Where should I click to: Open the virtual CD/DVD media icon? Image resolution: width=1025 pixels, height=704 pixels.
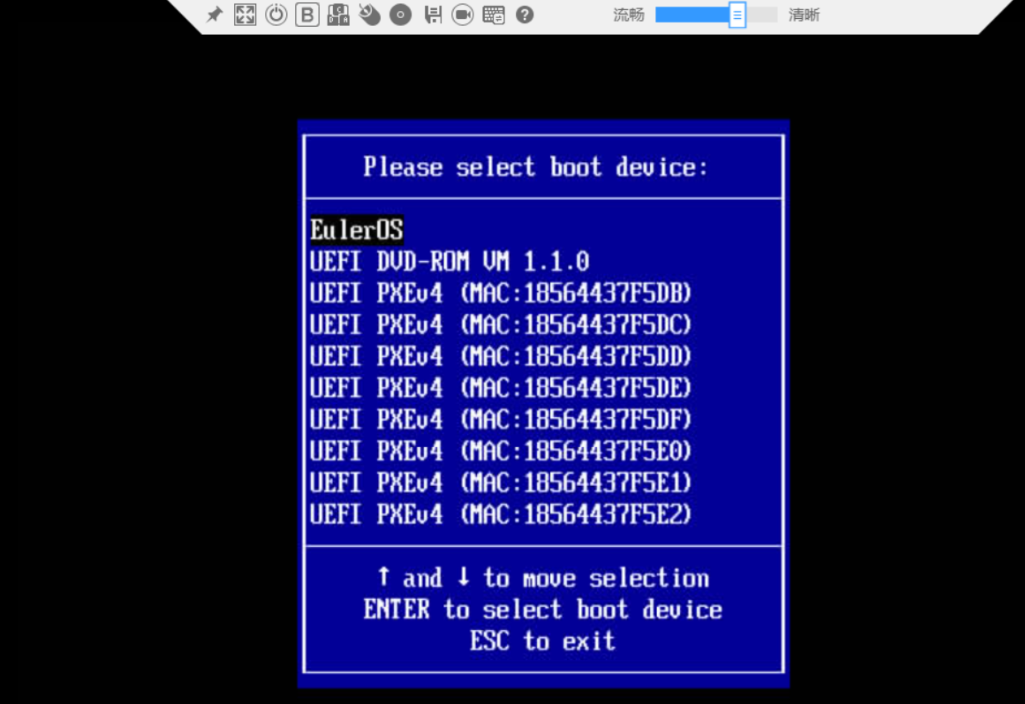(x=401, y=14)
